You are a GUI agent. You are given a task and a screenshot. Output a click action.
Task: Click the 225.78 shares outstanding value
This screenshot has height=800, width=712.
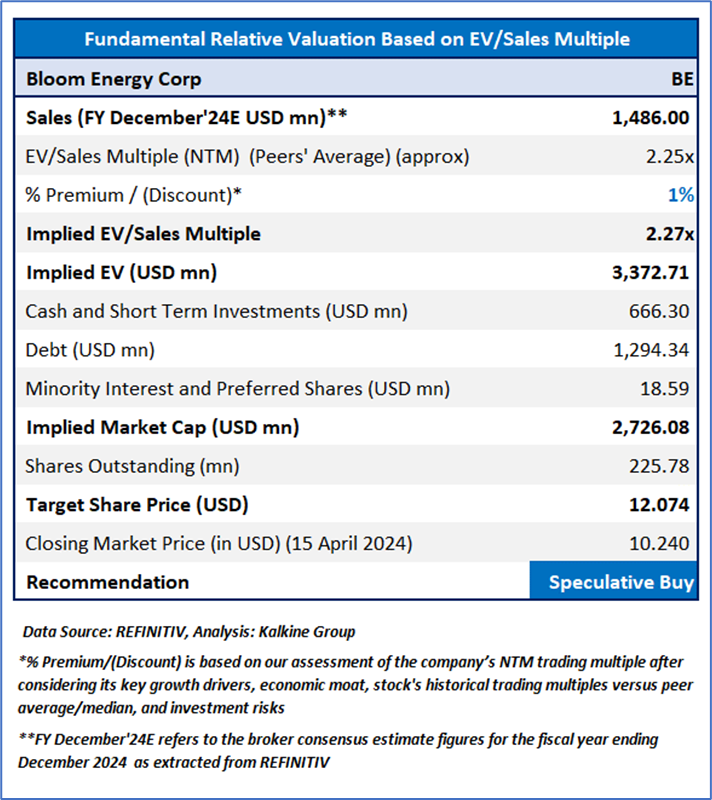(663, 466)
